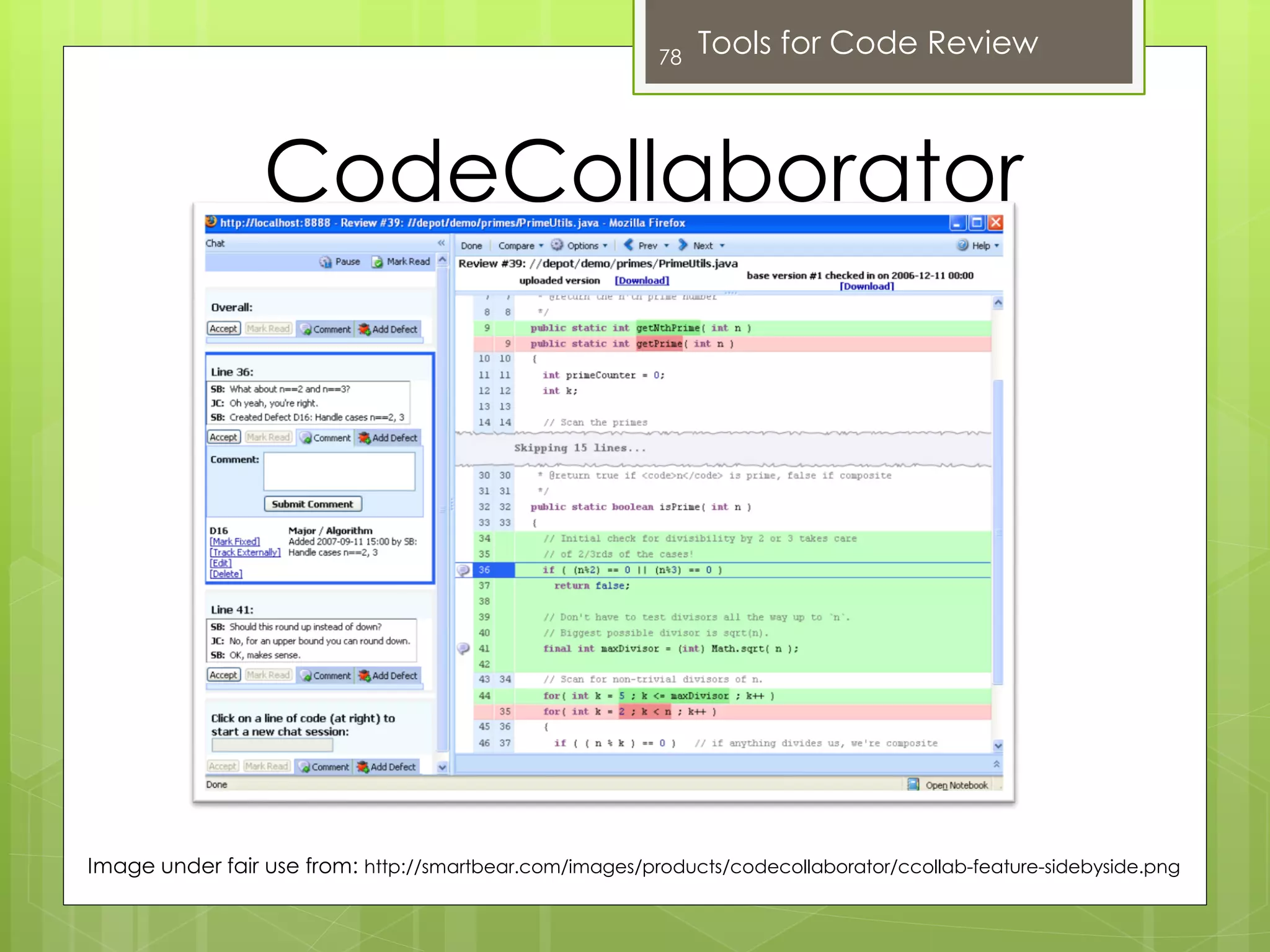Click code pane scrollbar down arrow
This screenshot has width=1270, height=952.
pos(998,746)
